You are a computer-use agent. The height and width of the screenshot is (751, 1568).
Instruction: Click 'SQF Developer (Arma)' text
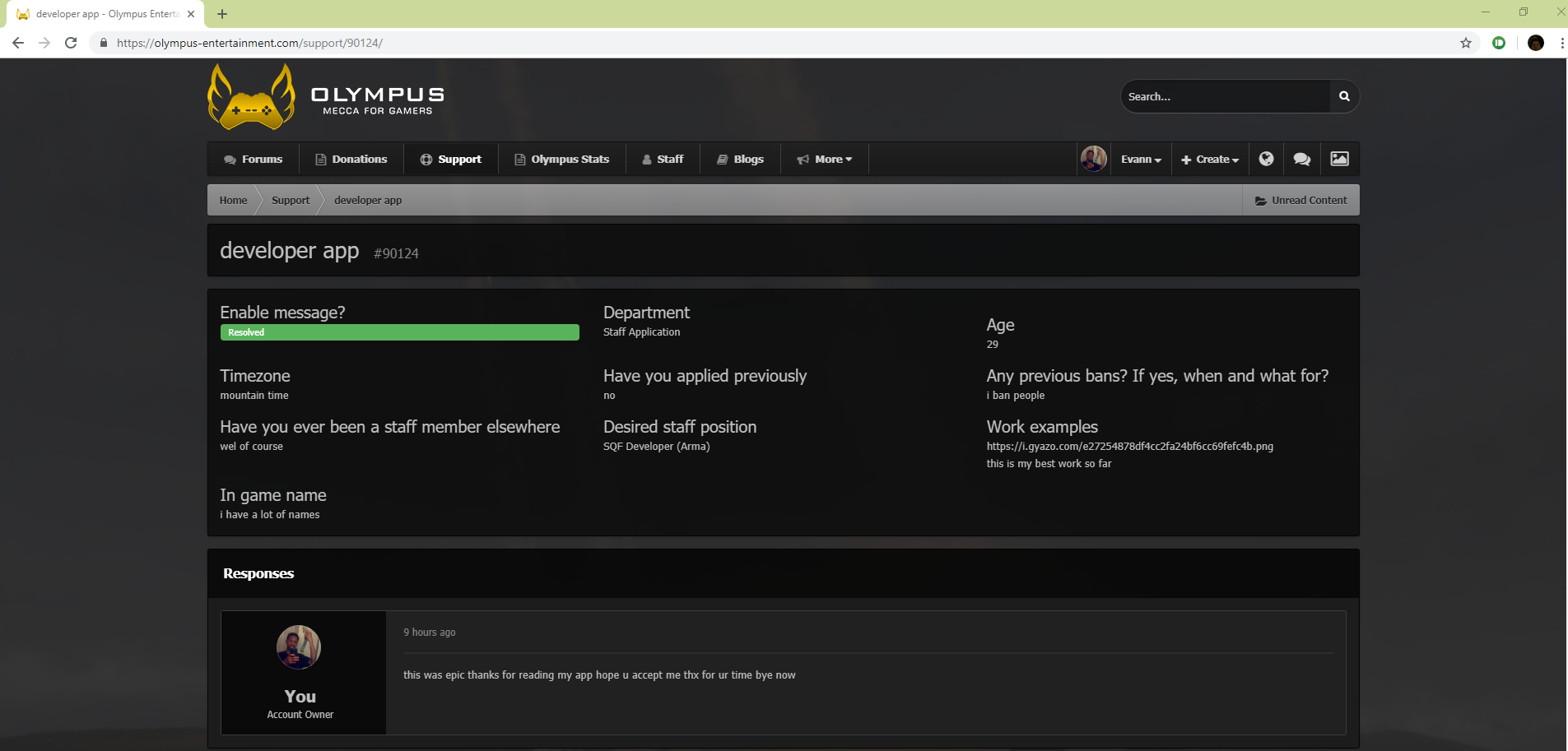coord(656,447)
